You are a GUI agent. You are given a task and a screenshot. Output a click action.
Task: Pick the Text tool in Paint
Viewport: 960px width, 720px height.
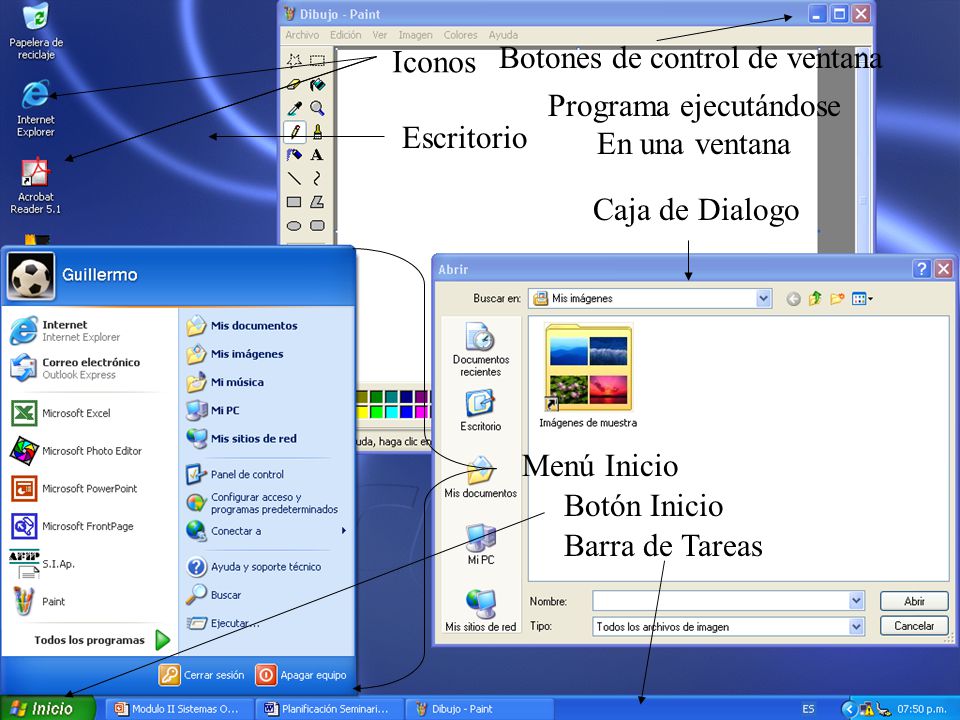click(x=317, y=154)
